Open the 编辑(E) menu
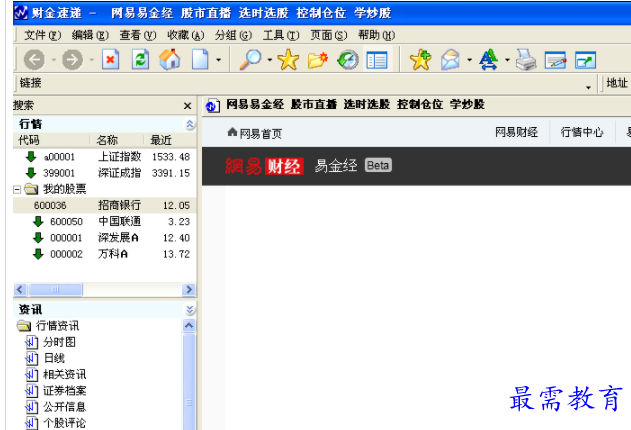This screenshot has width=631, height=430. 90,35
